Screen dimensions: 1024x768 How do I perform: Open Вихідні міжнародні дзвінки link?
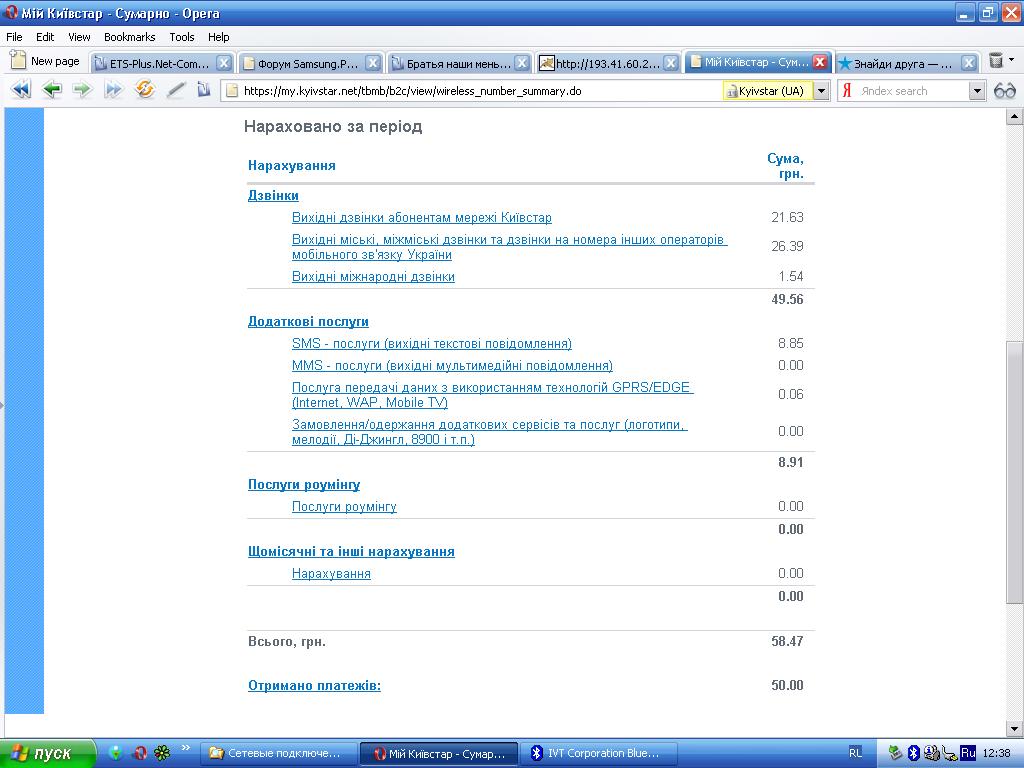[373, 276]
